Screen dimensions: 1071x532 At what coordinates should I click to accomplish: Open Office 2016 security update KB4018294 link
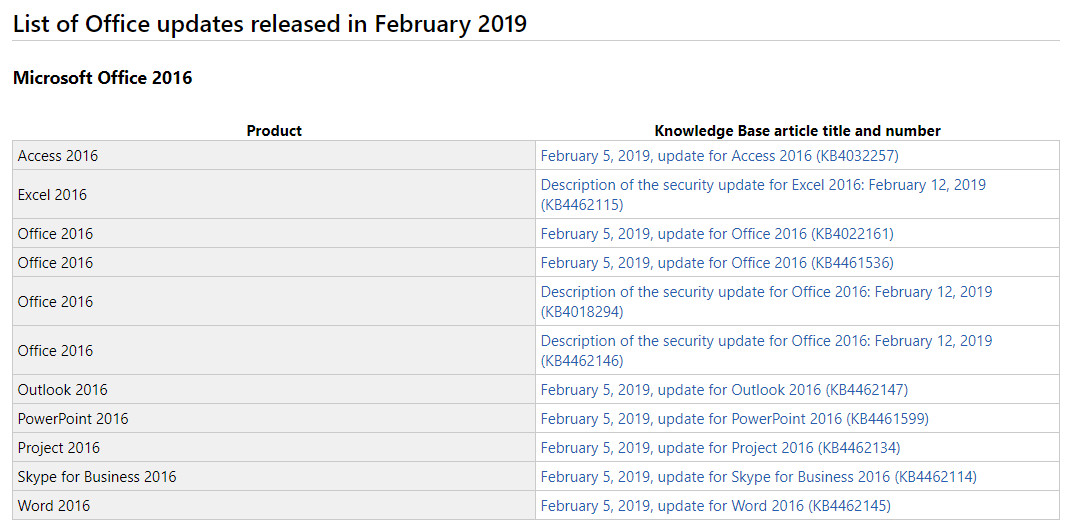click(766, 301)
